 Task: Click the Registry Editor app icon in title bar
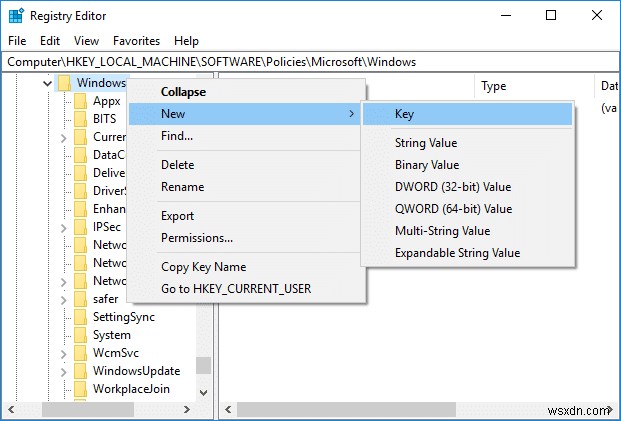(16, 16)
